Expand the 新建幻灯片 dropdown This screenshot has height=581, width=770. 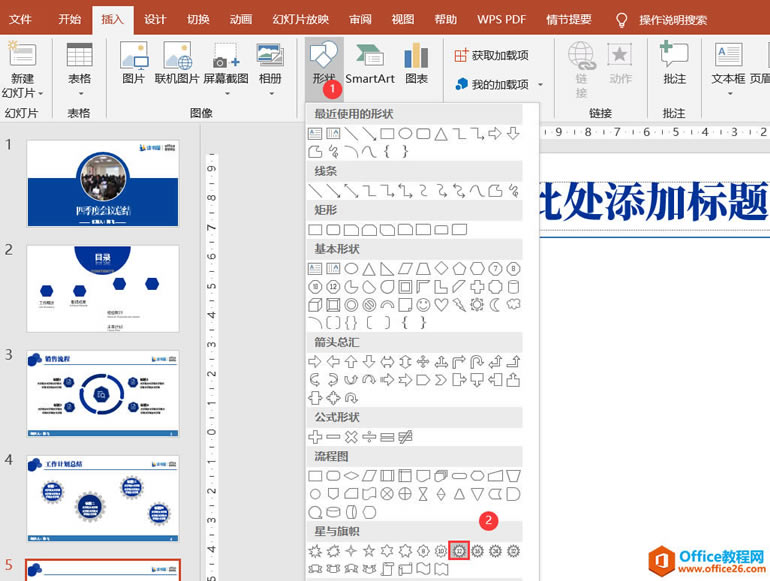[x=22, y=94]
